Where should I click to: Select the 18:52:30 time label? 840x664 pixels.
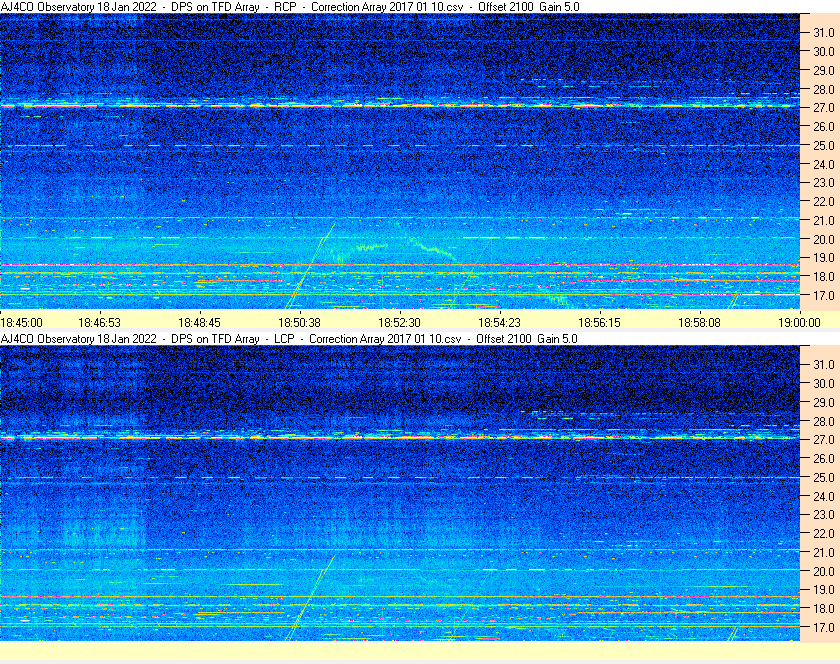pos(400,323)
